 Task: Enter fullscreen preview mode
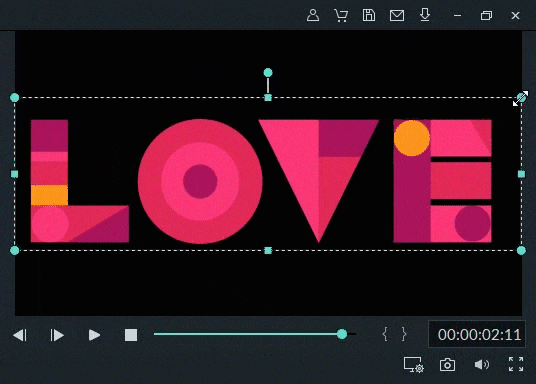point(516,364)
